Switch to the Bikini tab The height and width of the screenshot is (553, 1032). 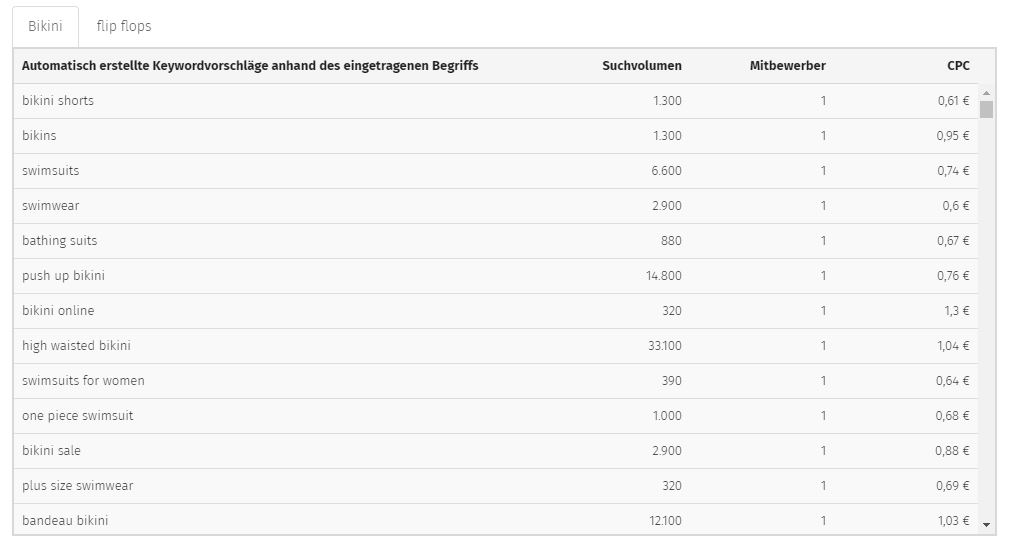coord(45,26)
